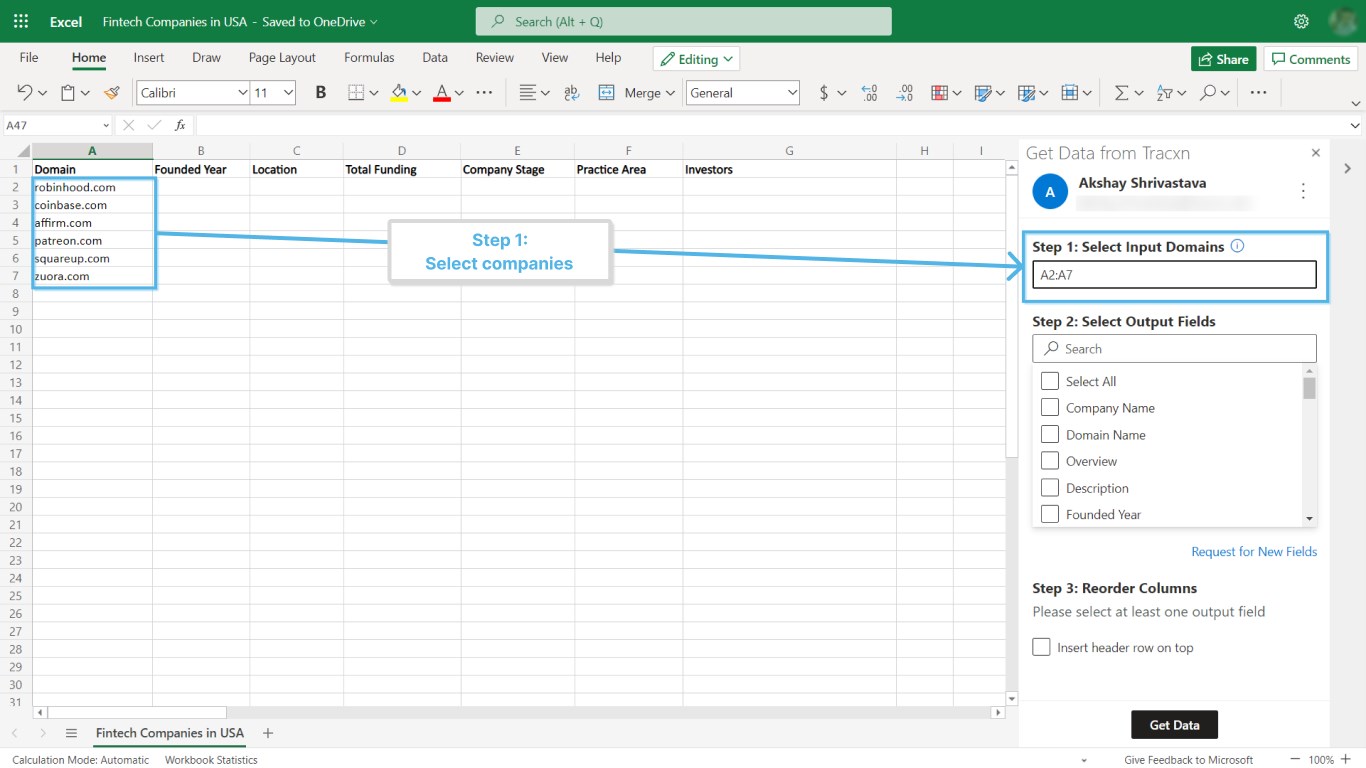Click the Undo icon
1366x768 pixels.
tap(26, 93)
